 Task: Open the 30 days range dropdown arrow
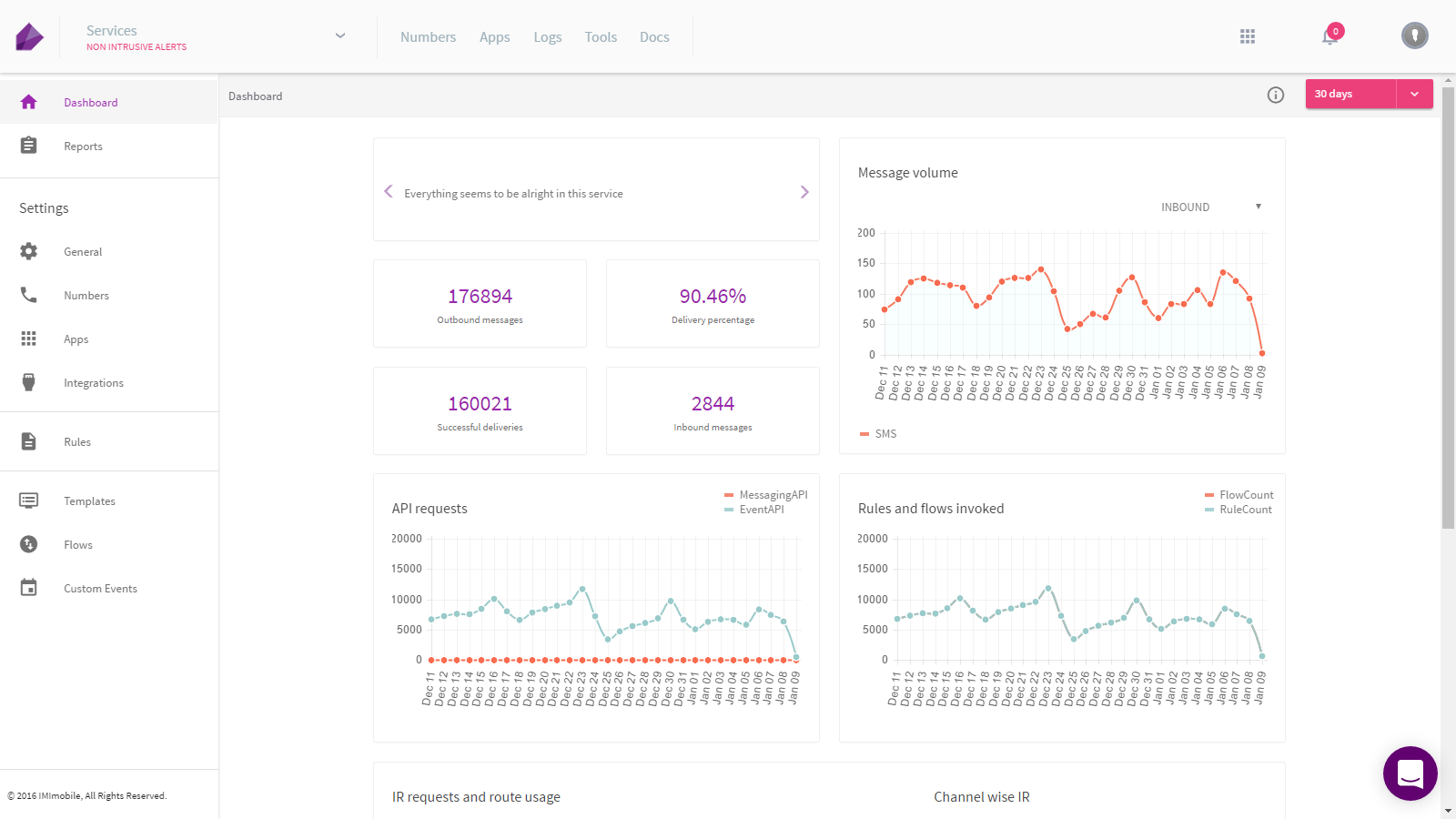pos(1414,94)
